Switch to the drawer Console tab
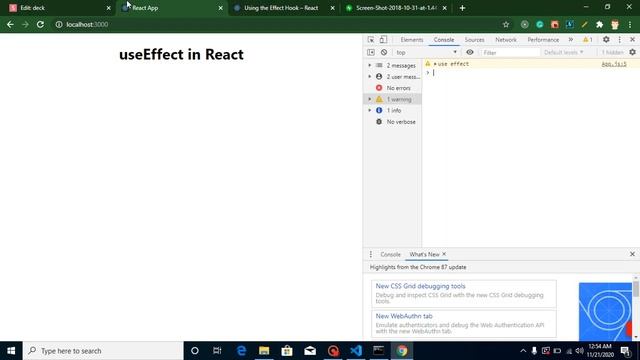The height and width of the screenshot is (360, 640). 390,254
